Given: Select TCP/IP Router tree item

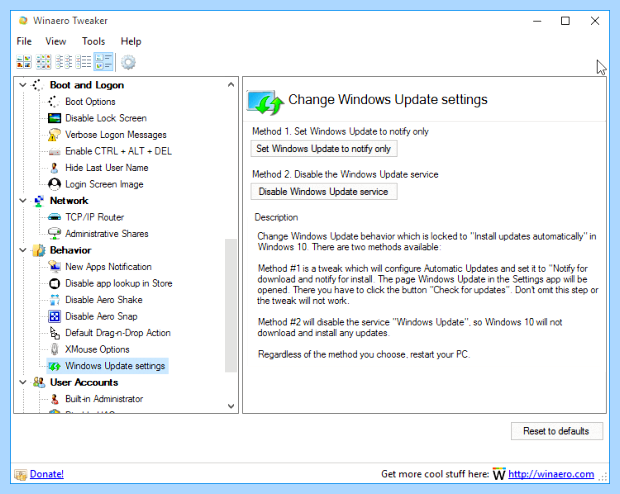Looking at the screenshot, I should pos(95,217).
